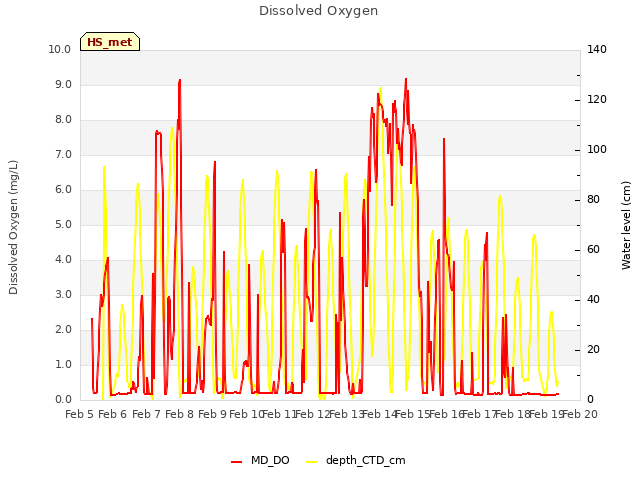Viewport: 640px width, 480px height.
Task: Click the 40 right axis tick label
Action: (x=593, y=300)
